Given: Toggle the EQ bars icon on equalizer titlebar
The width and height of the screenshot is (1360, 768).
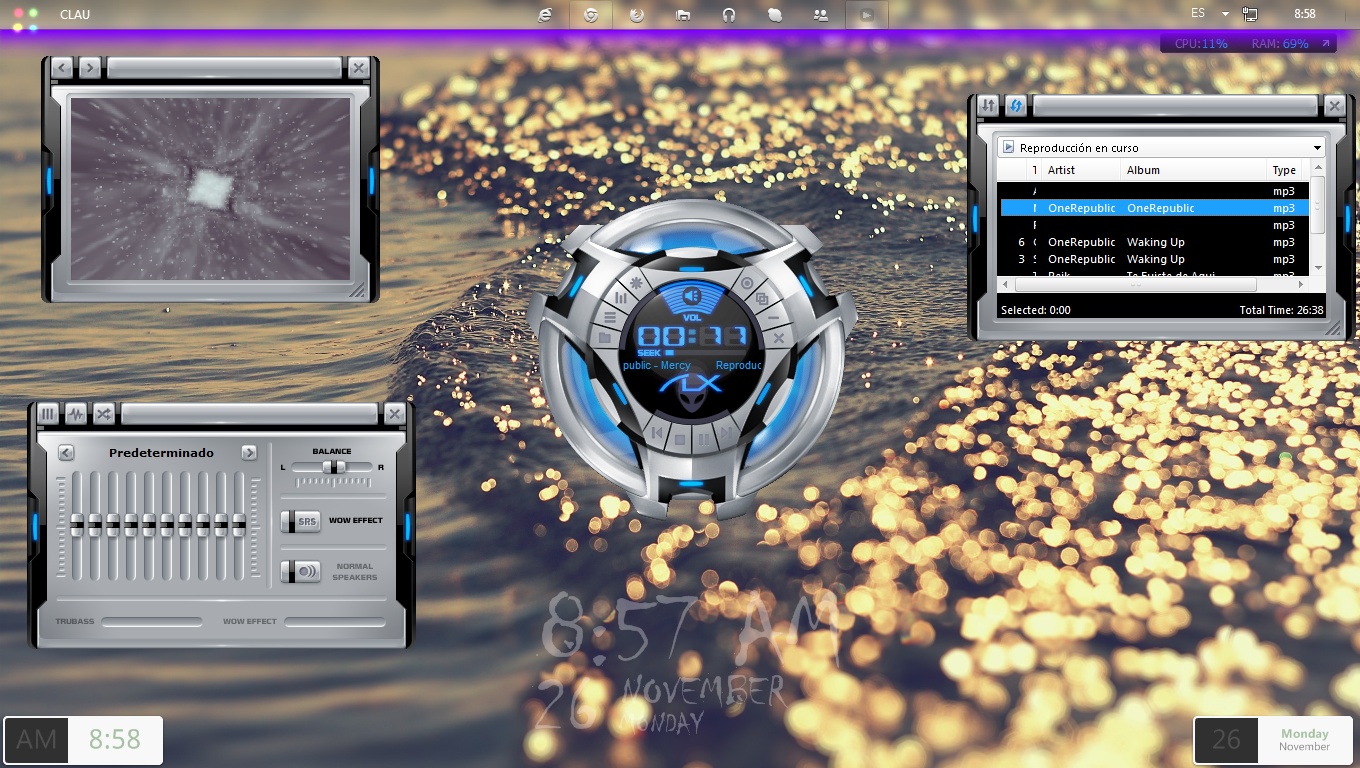Looking at the screenshot, I should click(x=47, y=414).
